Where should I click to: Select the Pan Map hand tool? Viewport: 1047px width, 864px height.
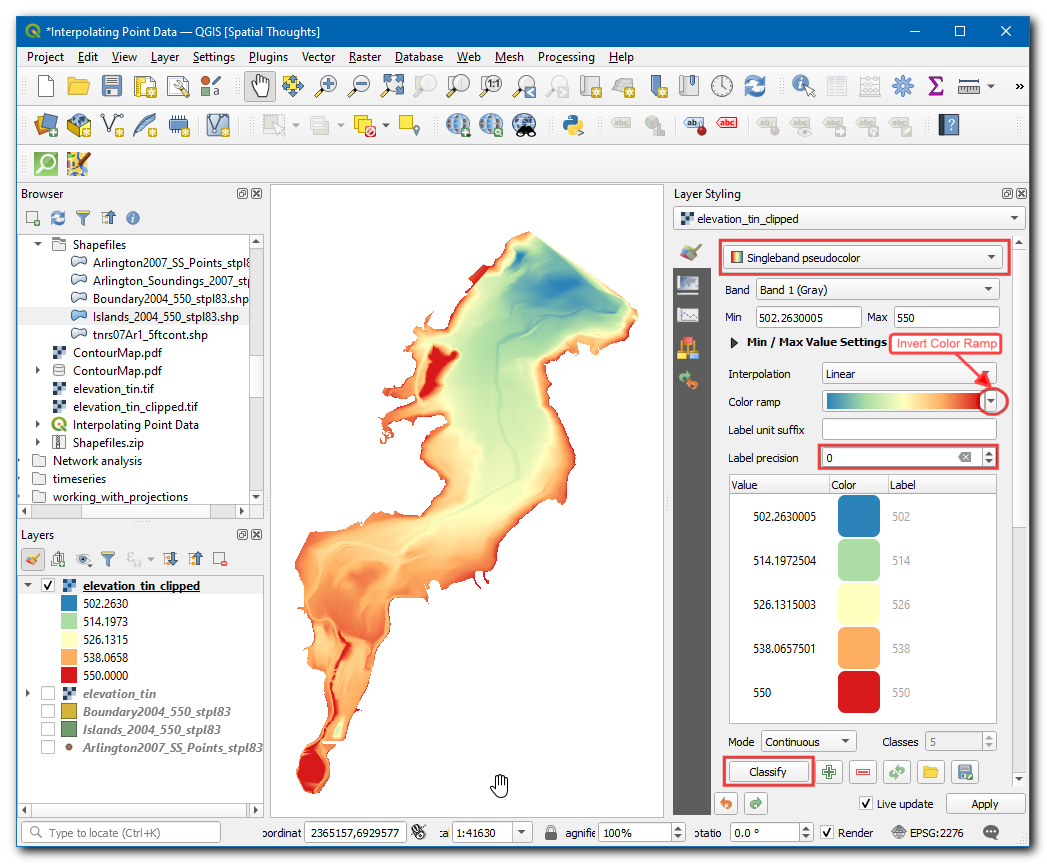[x=260, y=86]
